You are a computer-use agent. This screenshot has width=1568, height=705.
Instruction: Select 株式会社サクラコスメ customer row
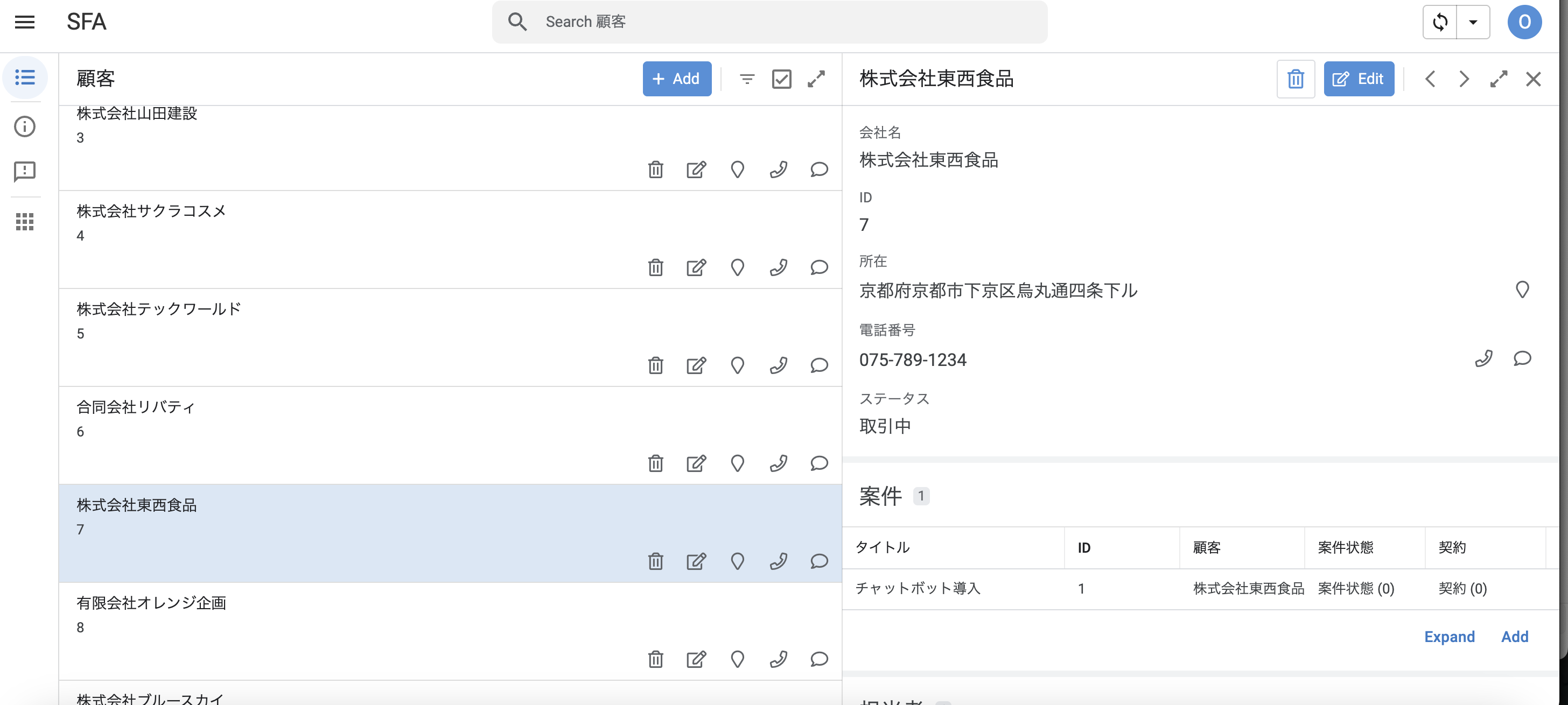pyautogui.click(x=451, y=239)
